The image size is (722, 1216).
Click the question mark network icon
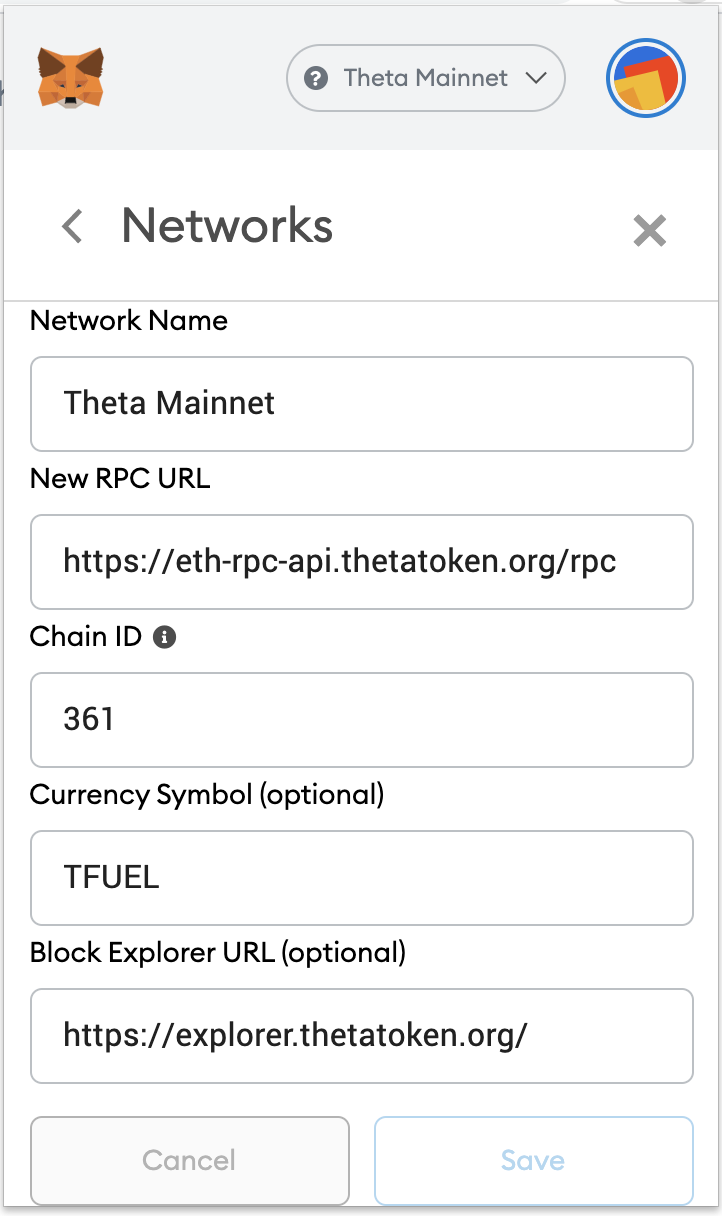[317, 78]
